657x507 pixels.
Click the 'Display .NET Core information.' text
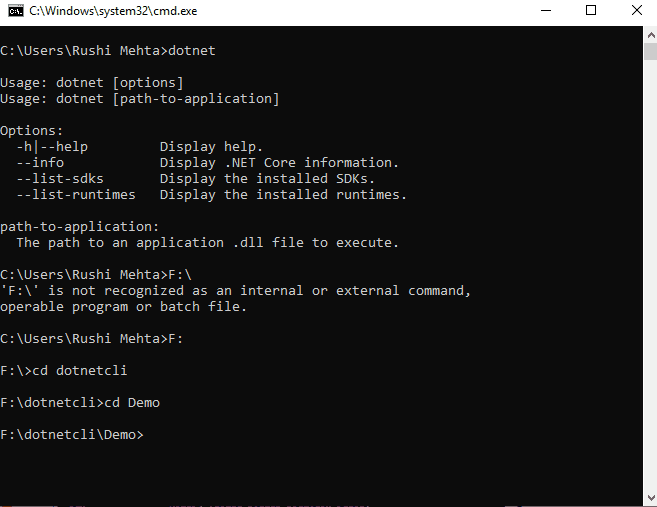[x=279, y=163]
